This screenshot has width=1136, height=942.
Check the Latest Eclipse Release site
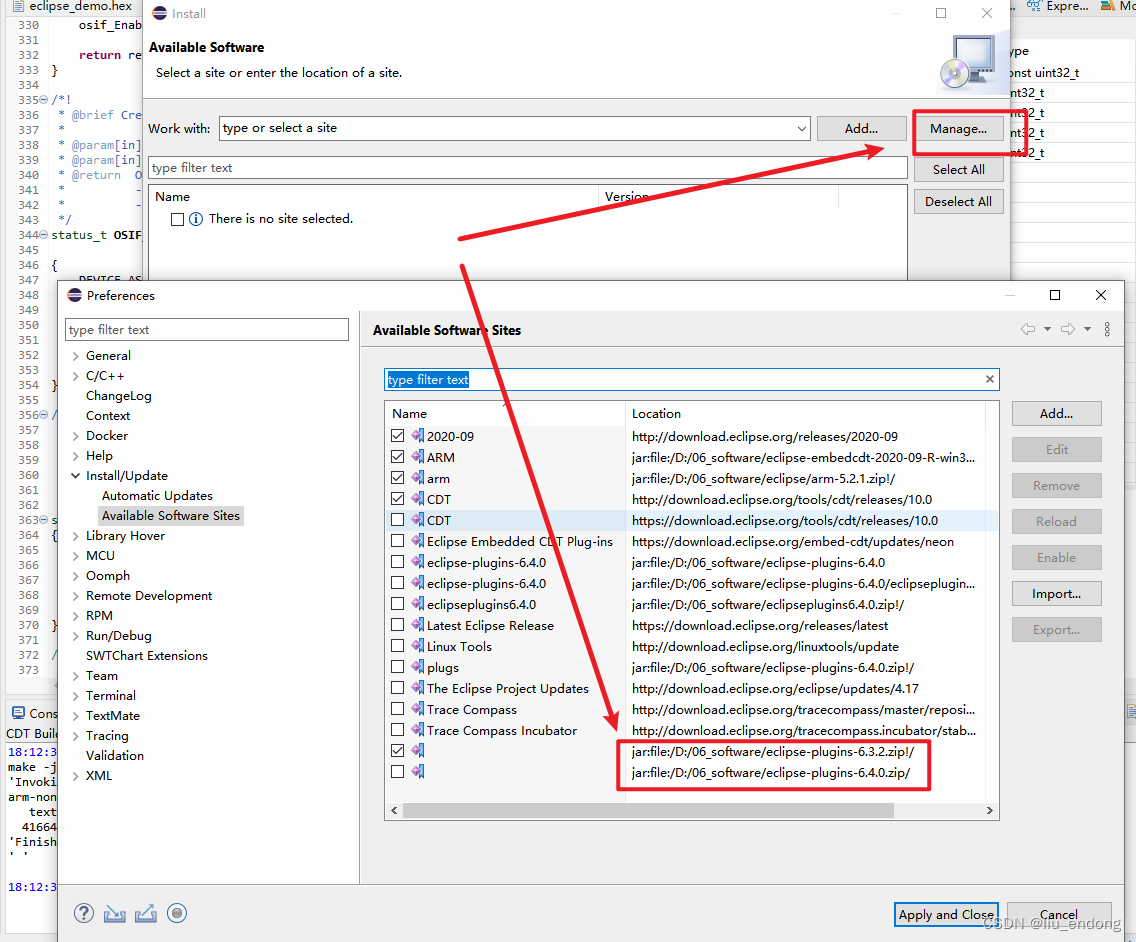coord(396,624)
